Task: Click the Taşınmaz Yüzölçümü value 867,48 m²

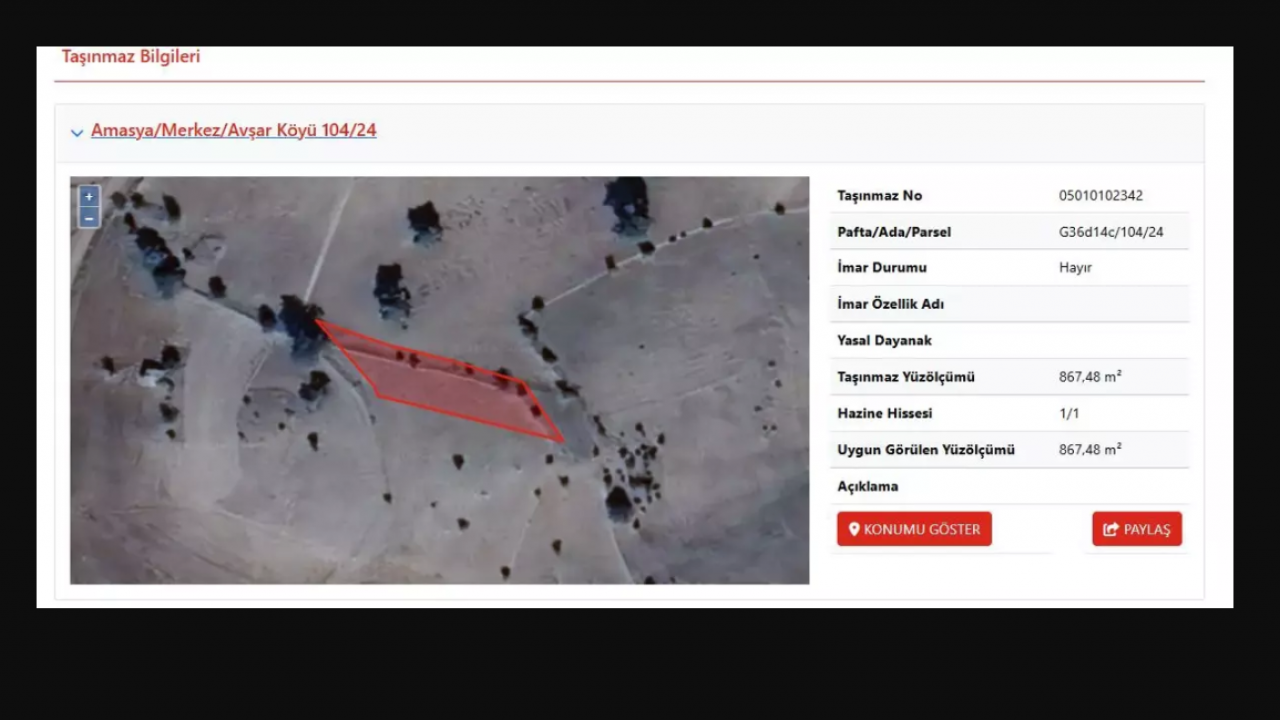Action: tap(1089, 377)
